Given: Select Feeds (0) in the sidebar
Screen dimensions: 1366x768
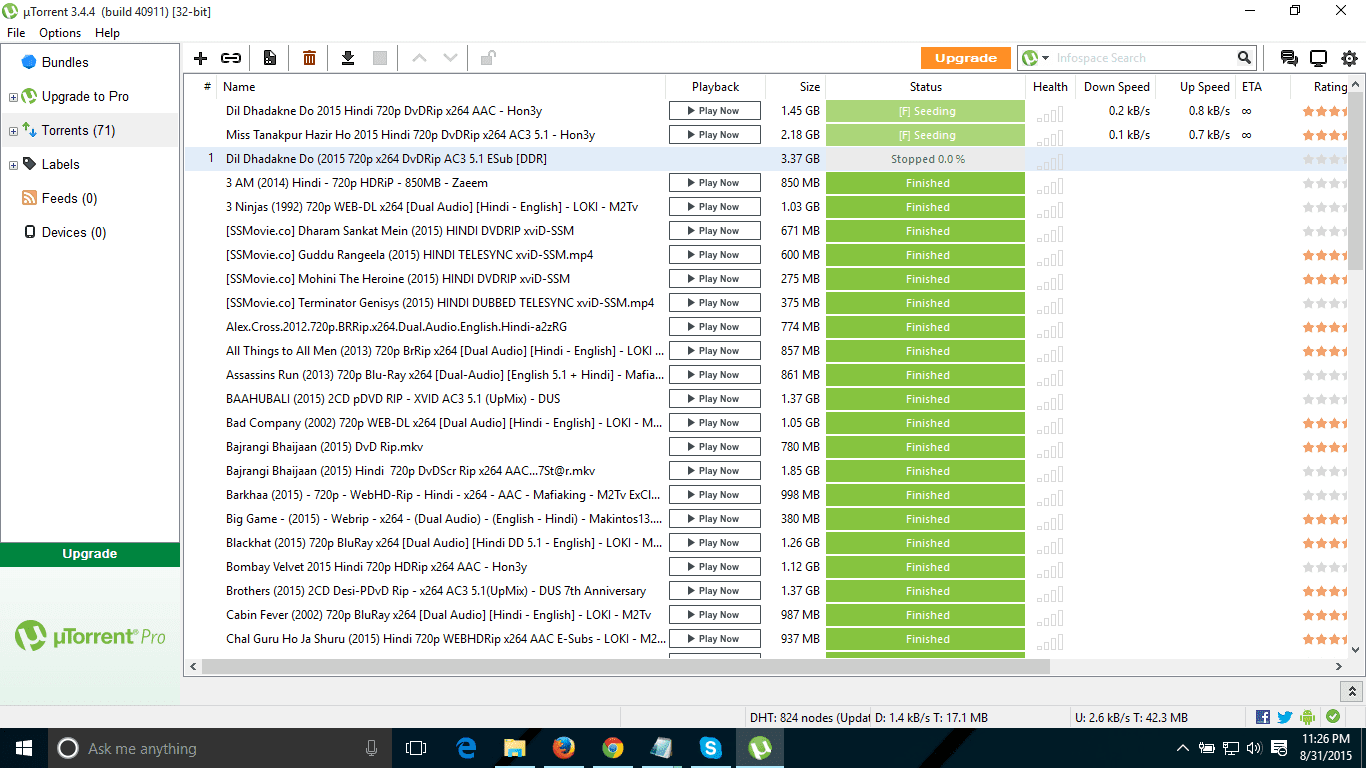Looking at the screenshot, I should pyautogui.click(x=69, y=198).
